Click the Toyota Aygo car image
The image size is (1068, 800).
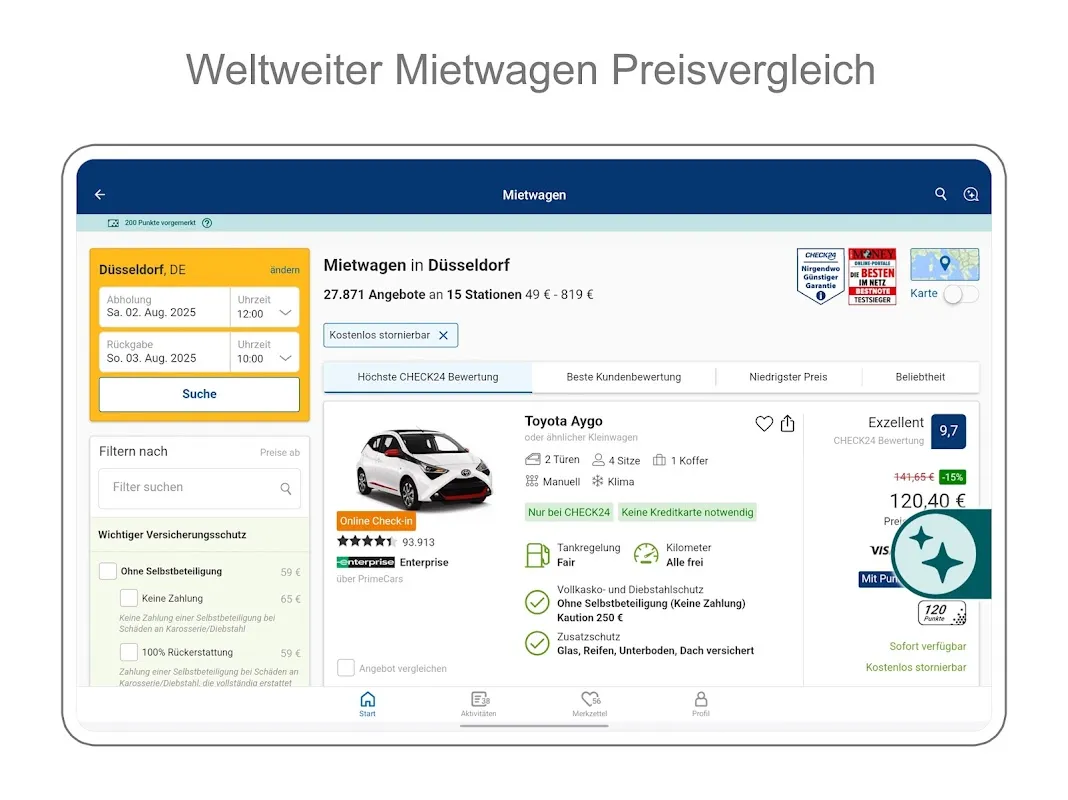pos(423,469)
